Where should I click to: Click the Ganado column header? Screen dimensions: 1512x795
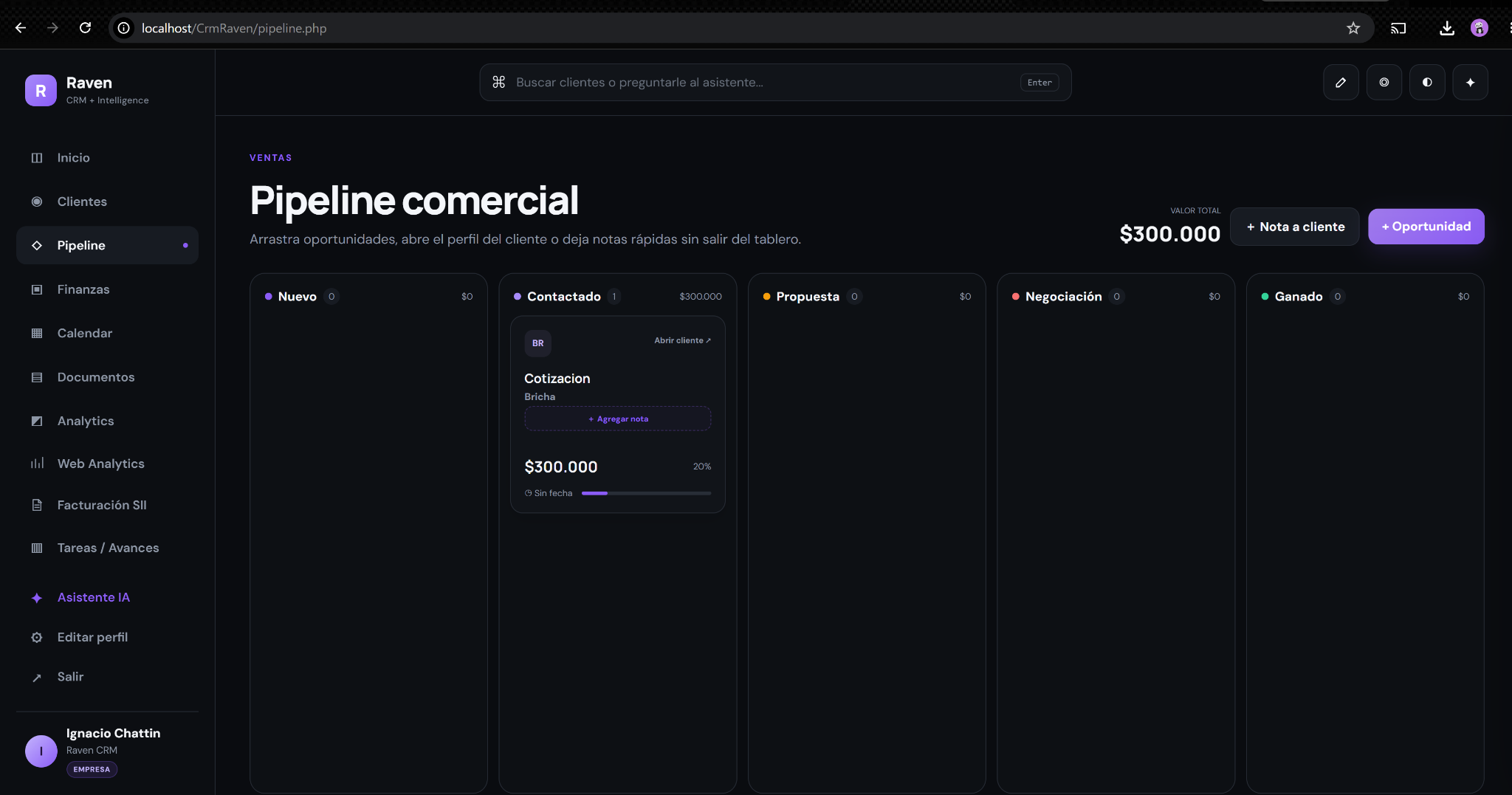(x=1365, y=297)
